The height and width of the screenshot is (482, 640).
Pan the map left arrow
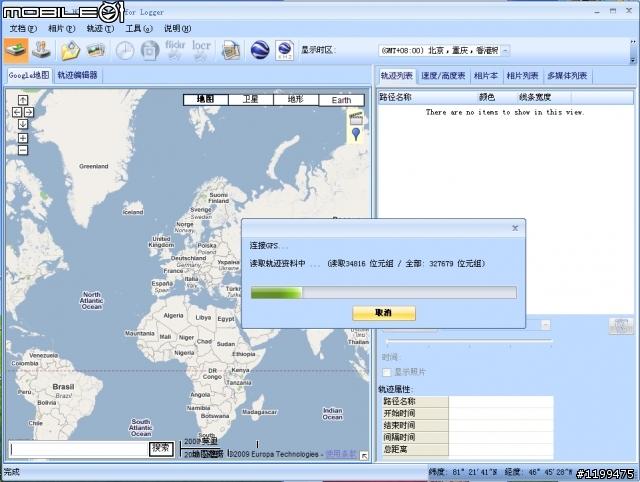click(17, 112)
